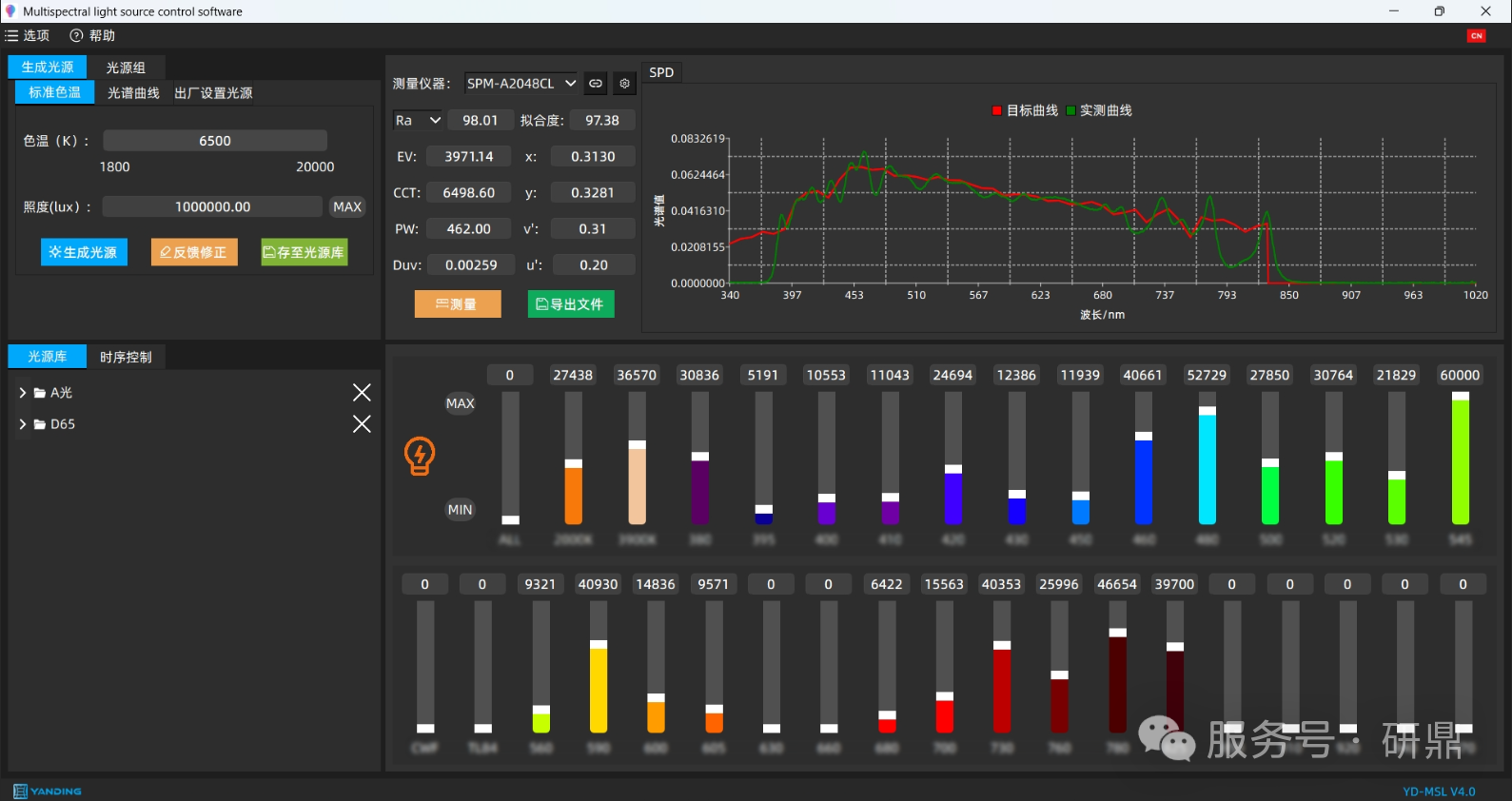
Task: Delete the A光 light source entry
Action: point(362,393)
